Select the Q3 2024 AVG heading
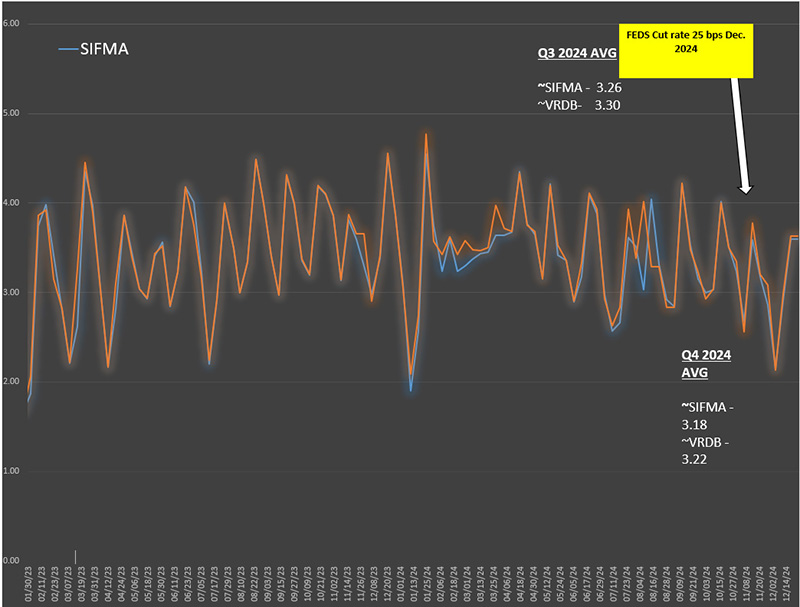800x607 pixels. (x=577, y=53)
